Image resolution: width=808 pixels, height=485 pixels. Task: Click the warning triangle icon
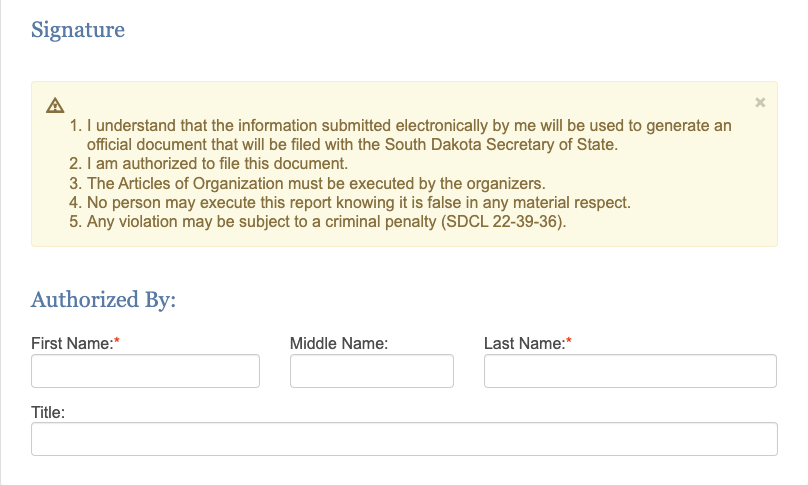tap(55, 105)
